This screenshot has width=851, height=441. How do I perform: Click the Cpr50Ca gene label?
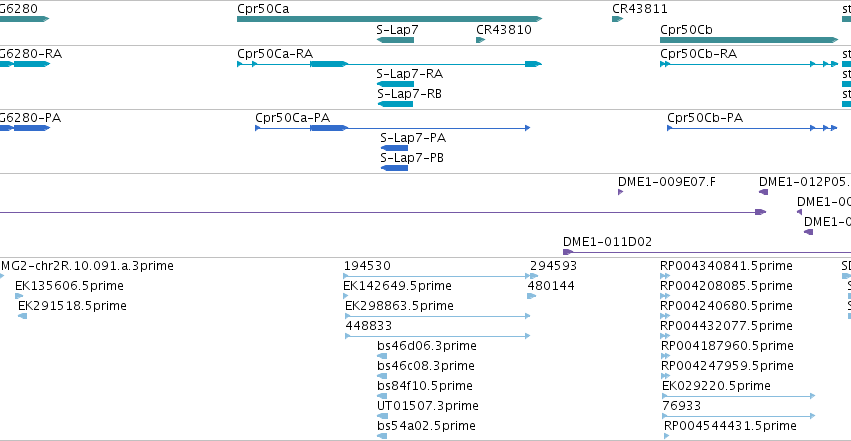pyautogui.click(x=263, y=9)
